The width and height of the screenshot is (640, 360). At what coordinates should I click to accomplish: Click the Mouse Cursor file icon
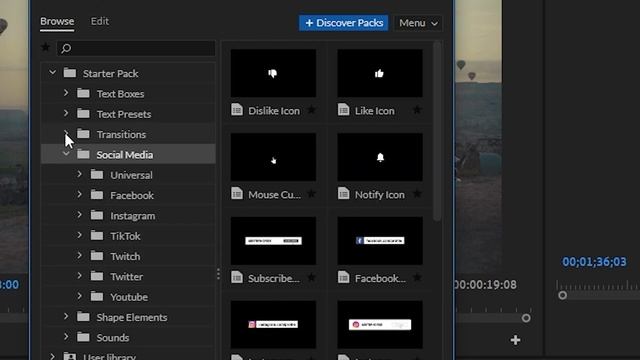tap(237, 193)
